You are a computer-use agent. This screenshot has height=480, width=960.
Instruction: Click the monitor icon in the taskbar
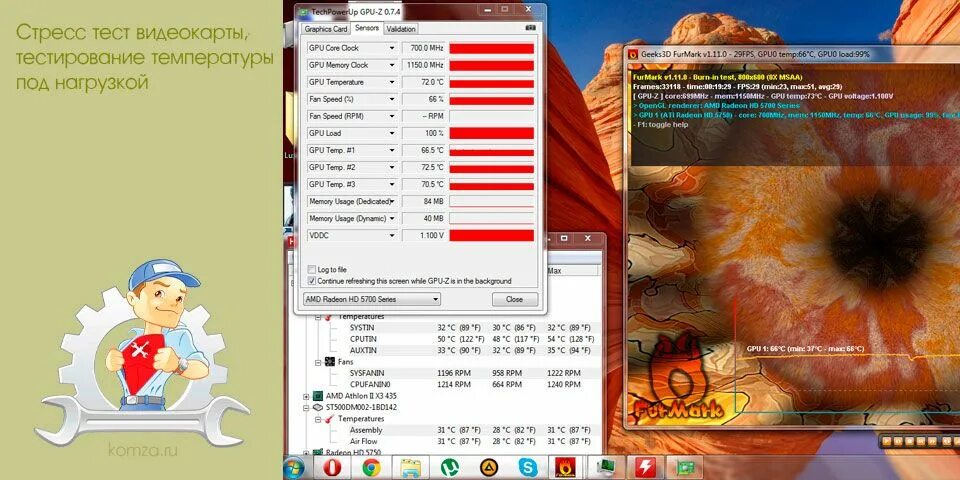point(605,468)
